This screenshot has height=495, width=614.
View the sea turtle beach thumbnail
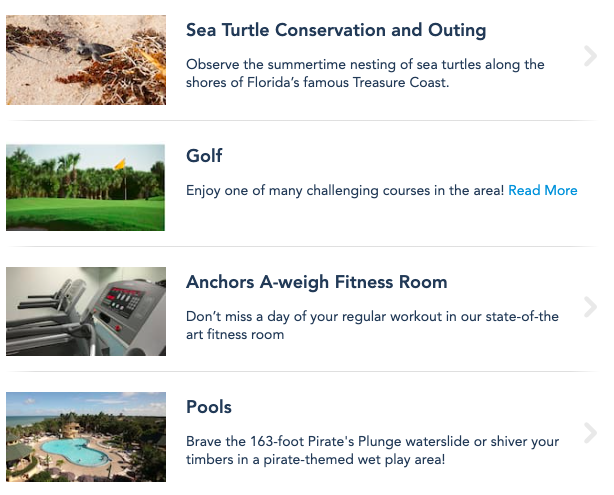point(86,60)
